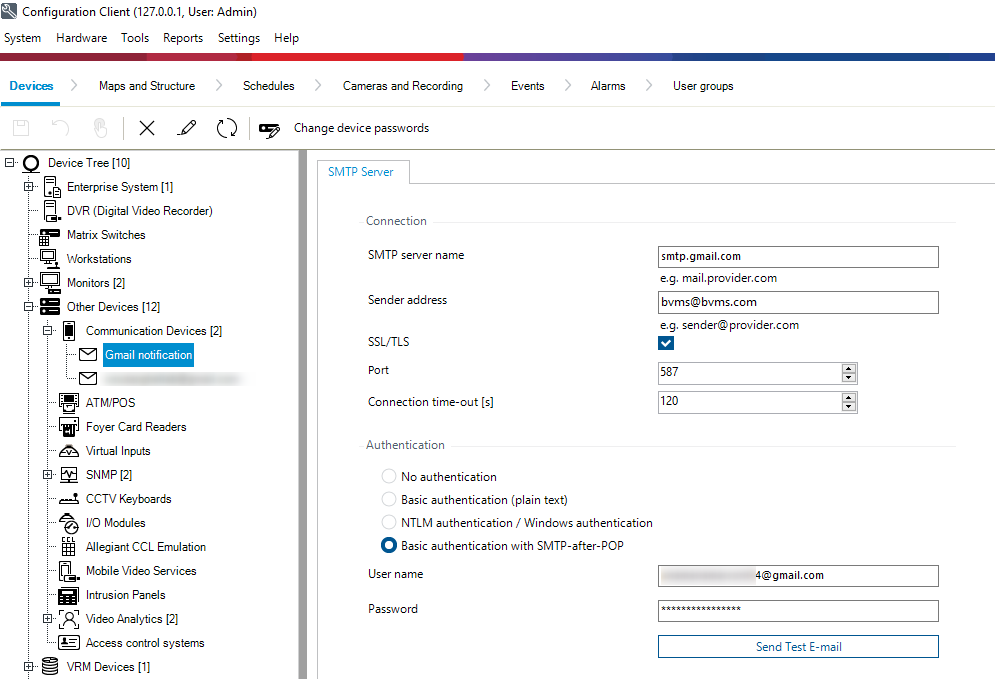
Task: Click the ATM/POS icon in device tree
Action: click(x=69, y=403)
